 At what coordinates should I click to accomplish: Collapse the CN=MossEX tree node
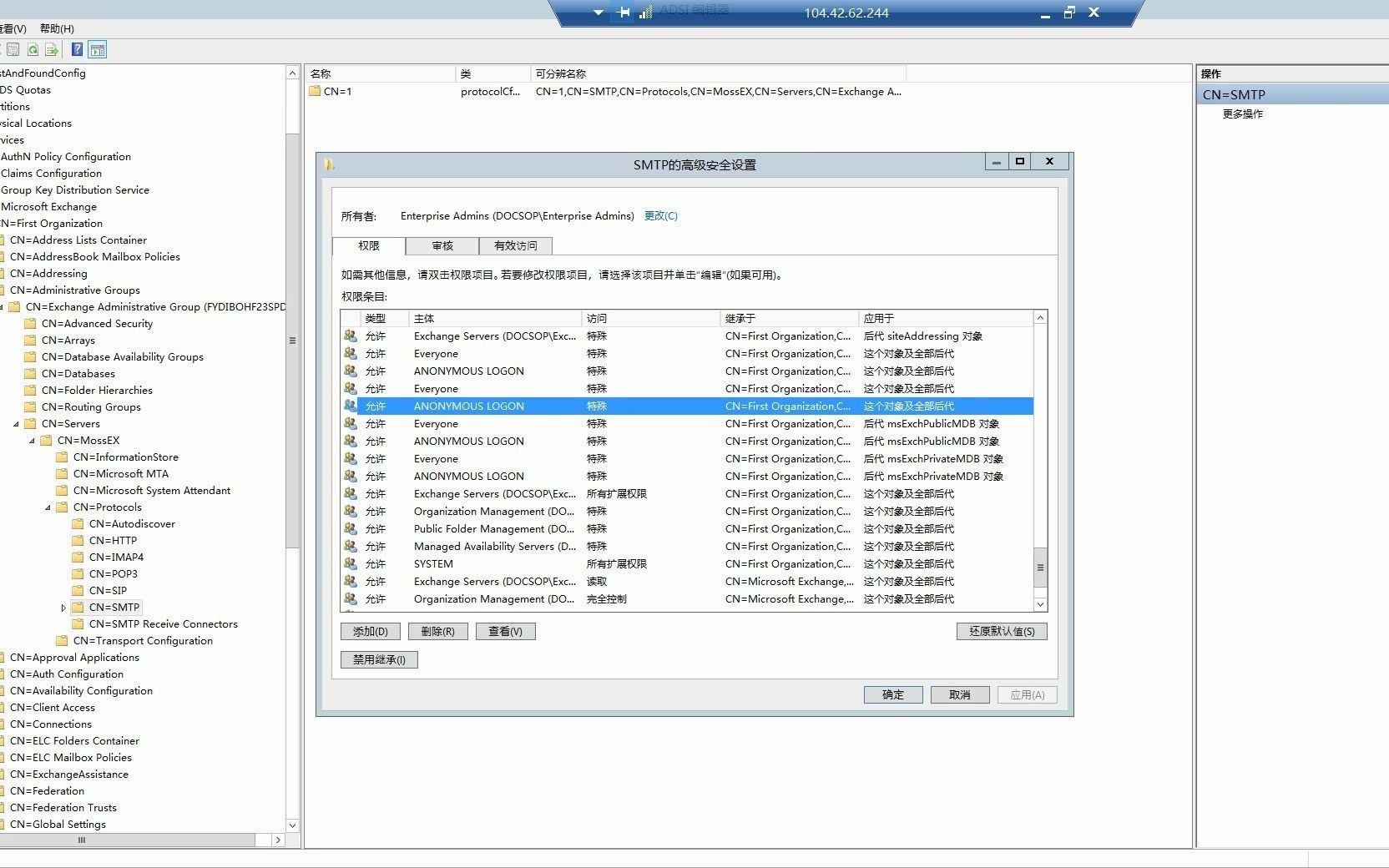coord(32,441)
